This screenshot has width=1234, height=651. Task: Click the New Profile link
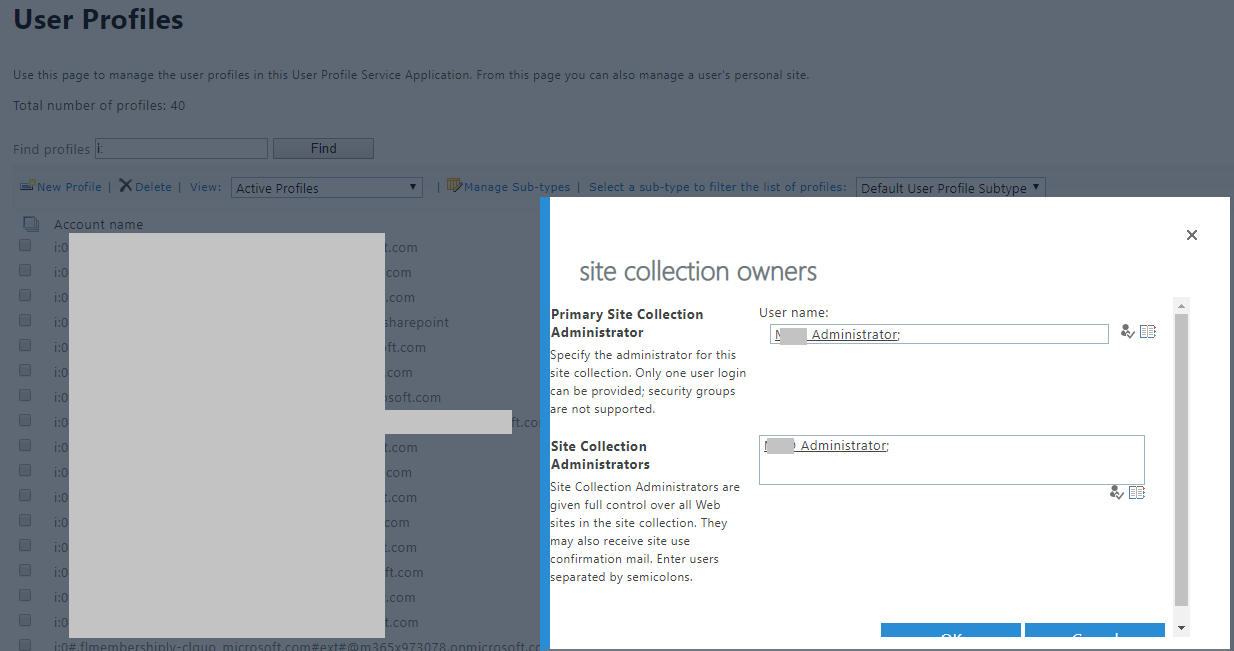click(69, 187)
